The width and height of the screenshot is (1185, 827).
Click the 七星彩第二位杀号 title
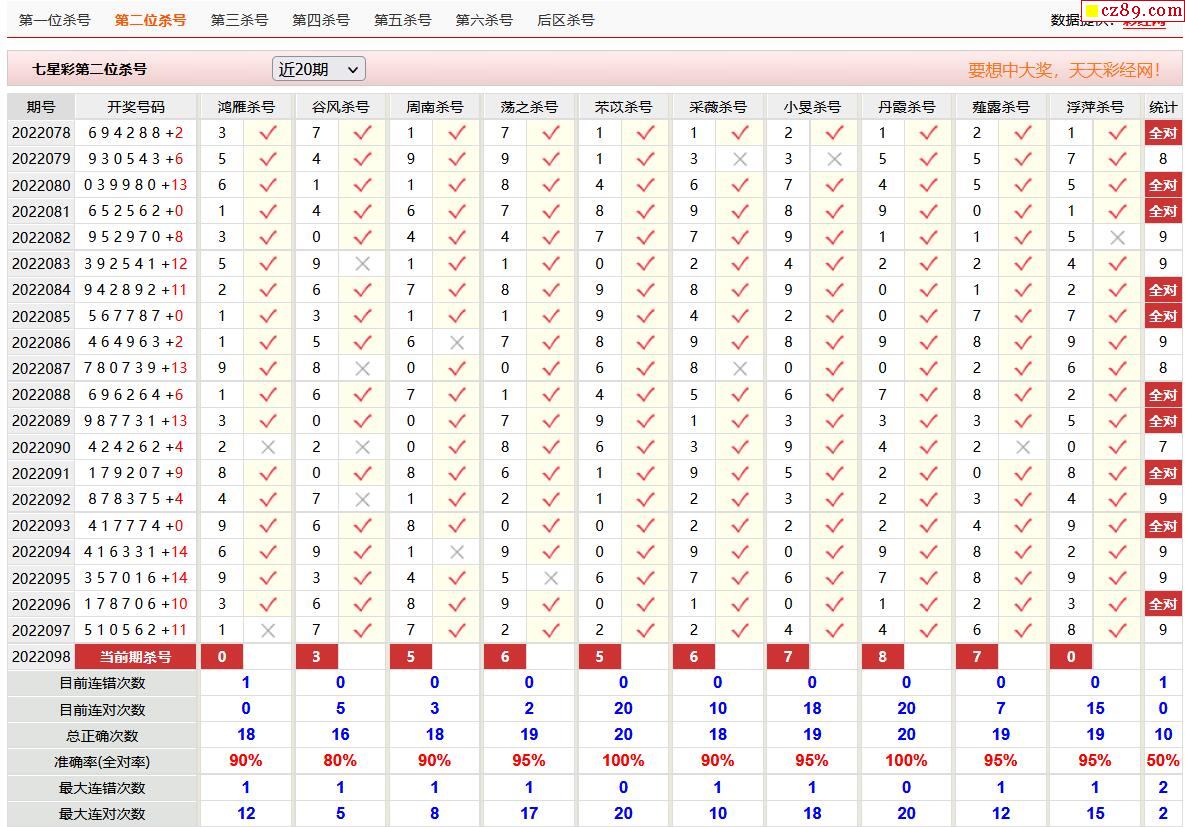pyautogui.click(x=89, y=70)
